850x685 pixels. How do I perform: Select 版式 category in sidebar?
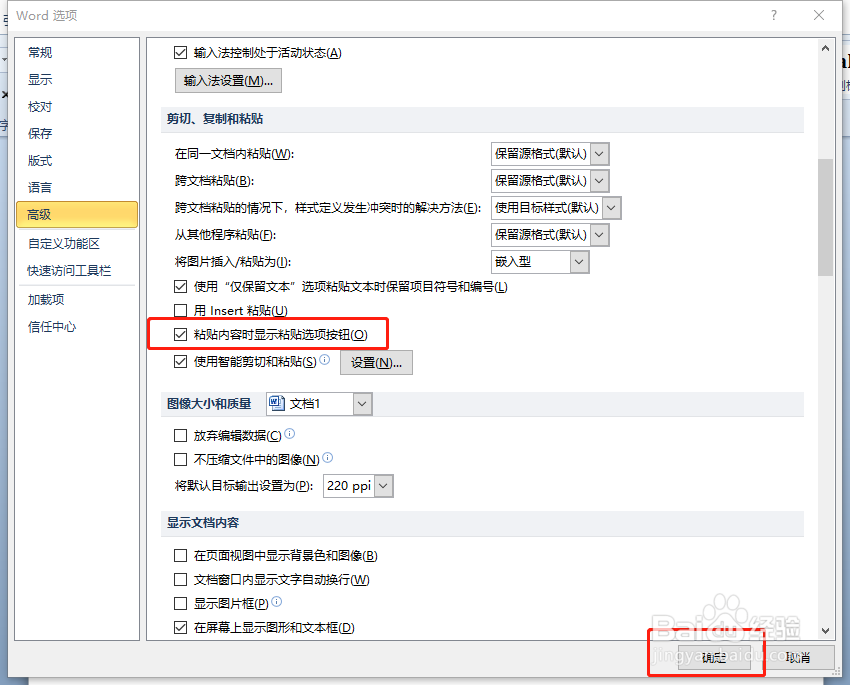pyautogui.click(x=77, y=160)
